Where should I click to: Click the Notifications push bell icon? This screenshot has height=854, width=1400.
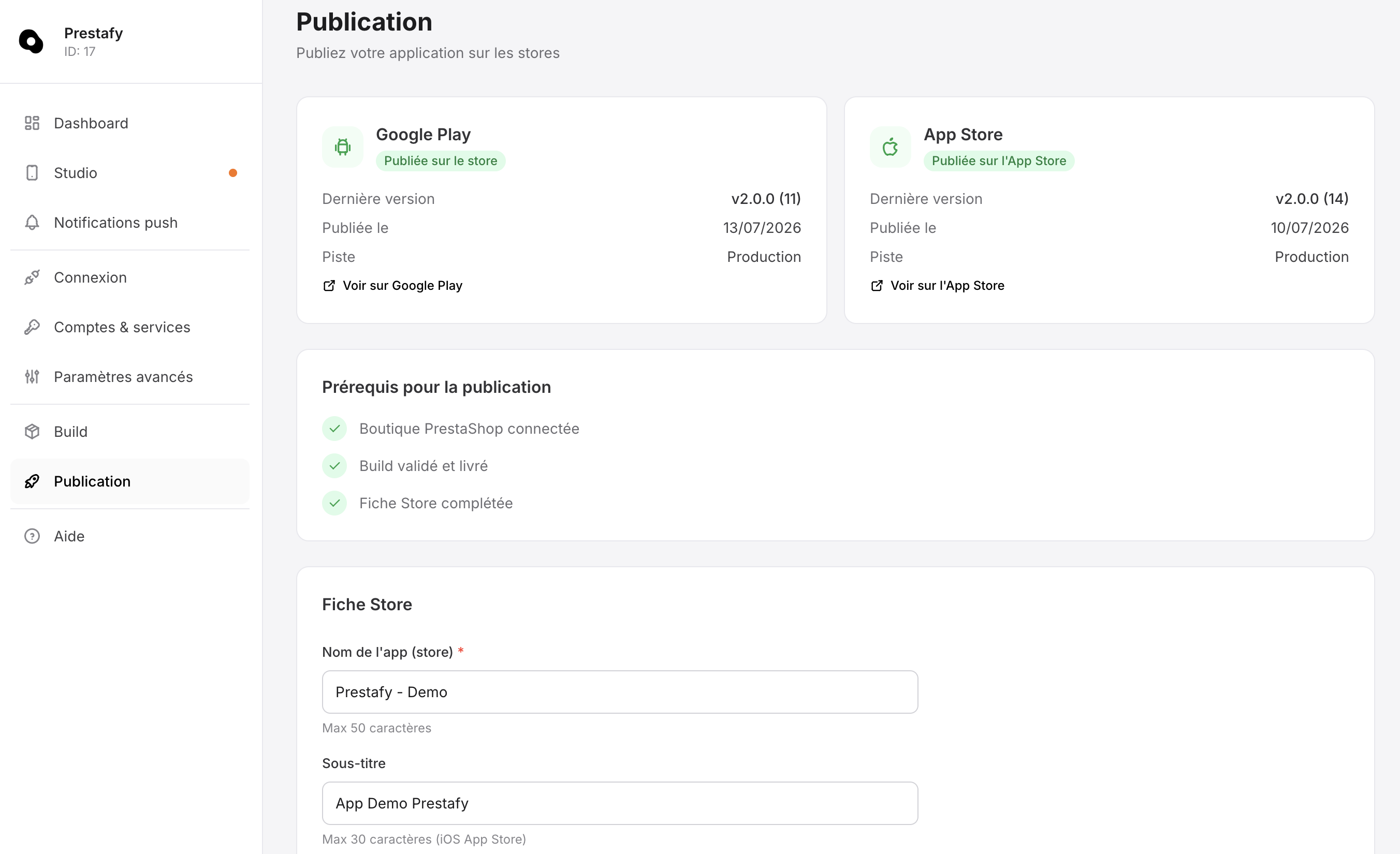(x=33, y=222)
